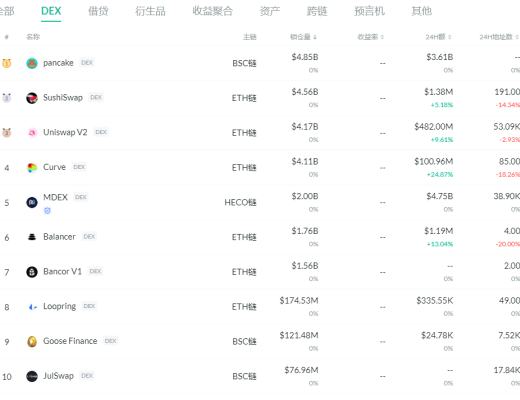Screen dimensions: 520x400
Task: Click the 主链 column header
Action: click(250, 37)
